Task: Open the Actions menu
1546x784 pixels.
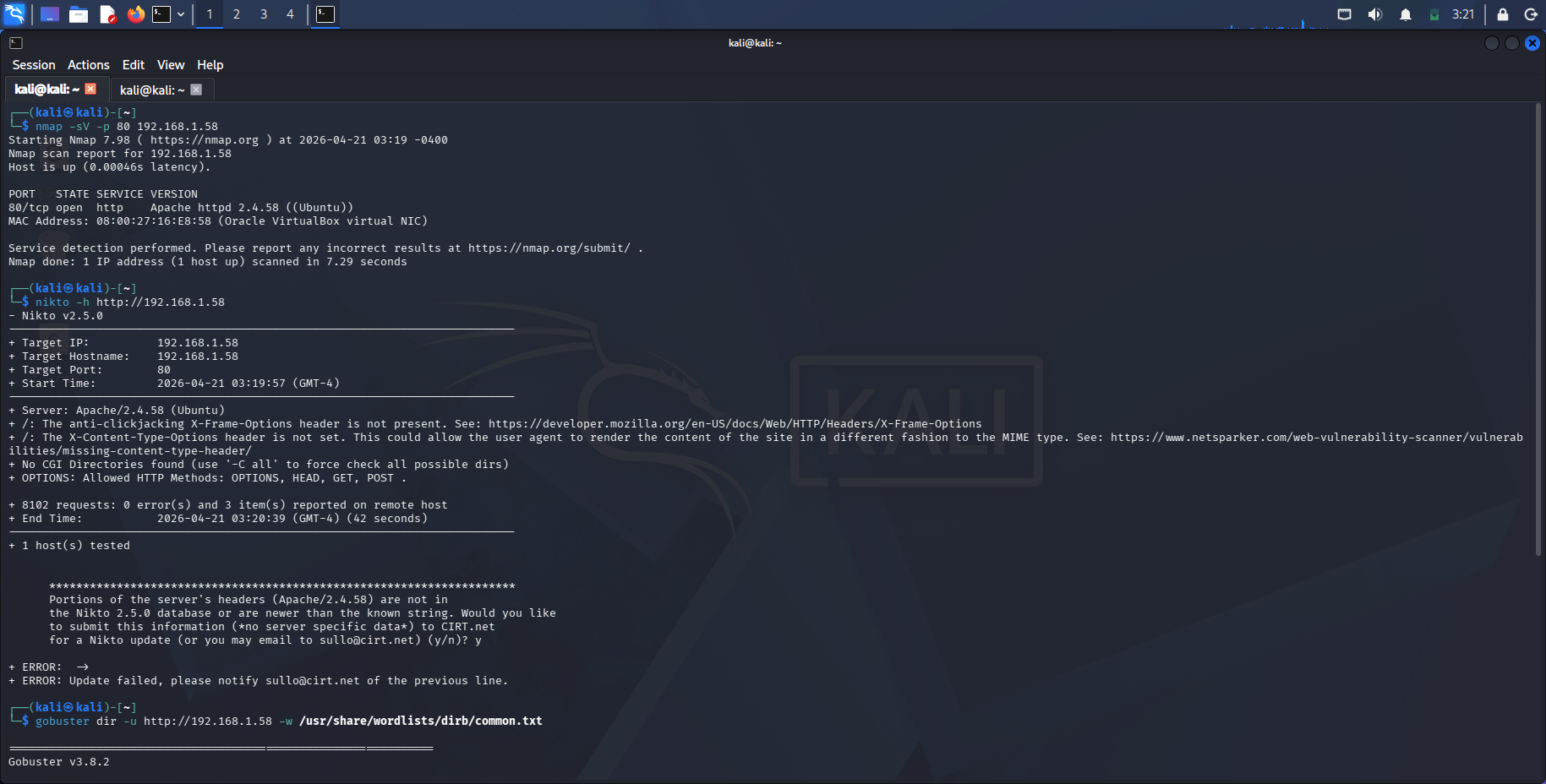Action: (89, 65)
